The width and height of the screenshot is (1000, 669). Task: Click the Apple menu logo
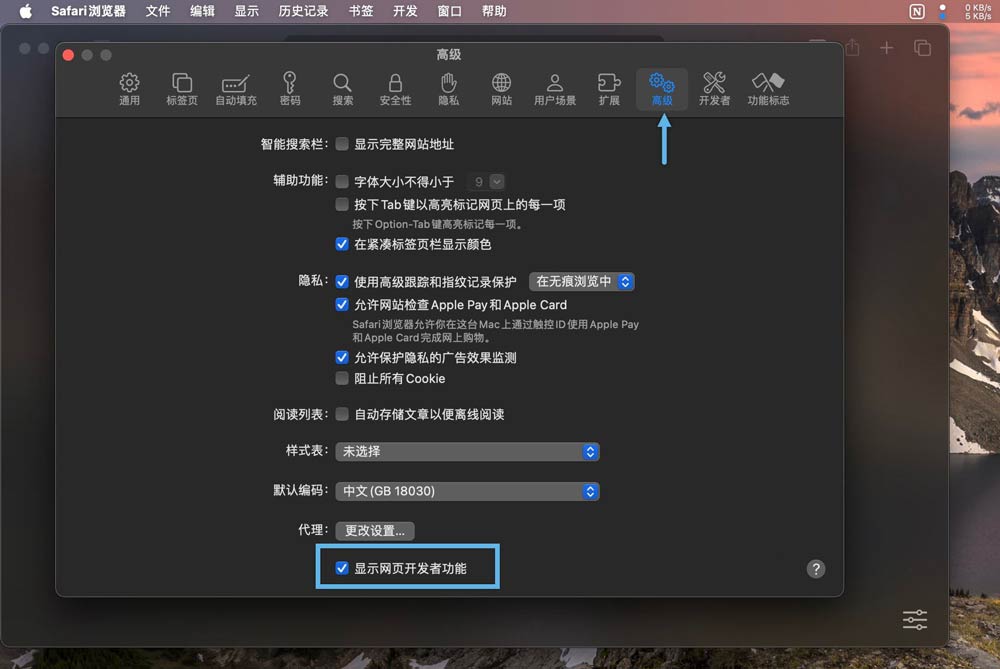point(25,11)
